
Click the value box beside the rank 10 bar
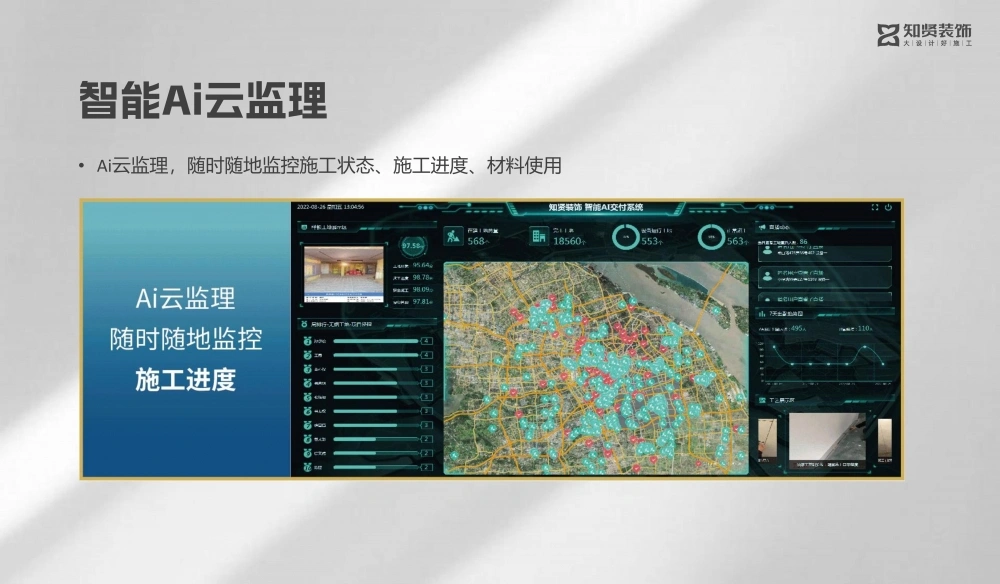(x=427, y=467)
